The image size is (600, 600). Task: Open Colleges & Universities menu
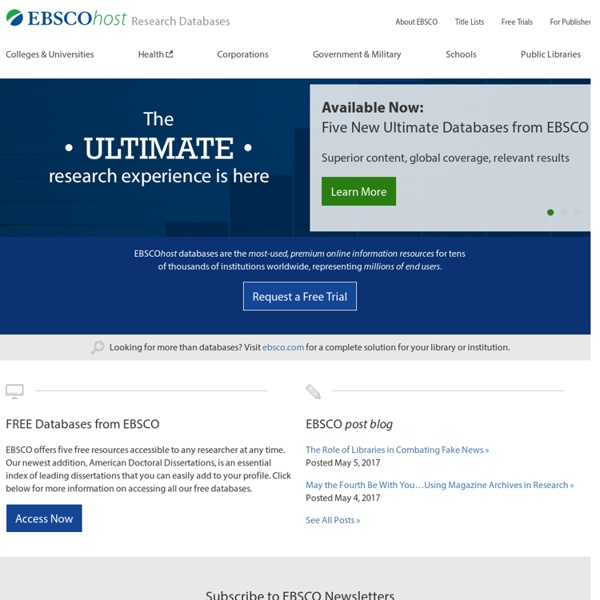tap(50, 54)
